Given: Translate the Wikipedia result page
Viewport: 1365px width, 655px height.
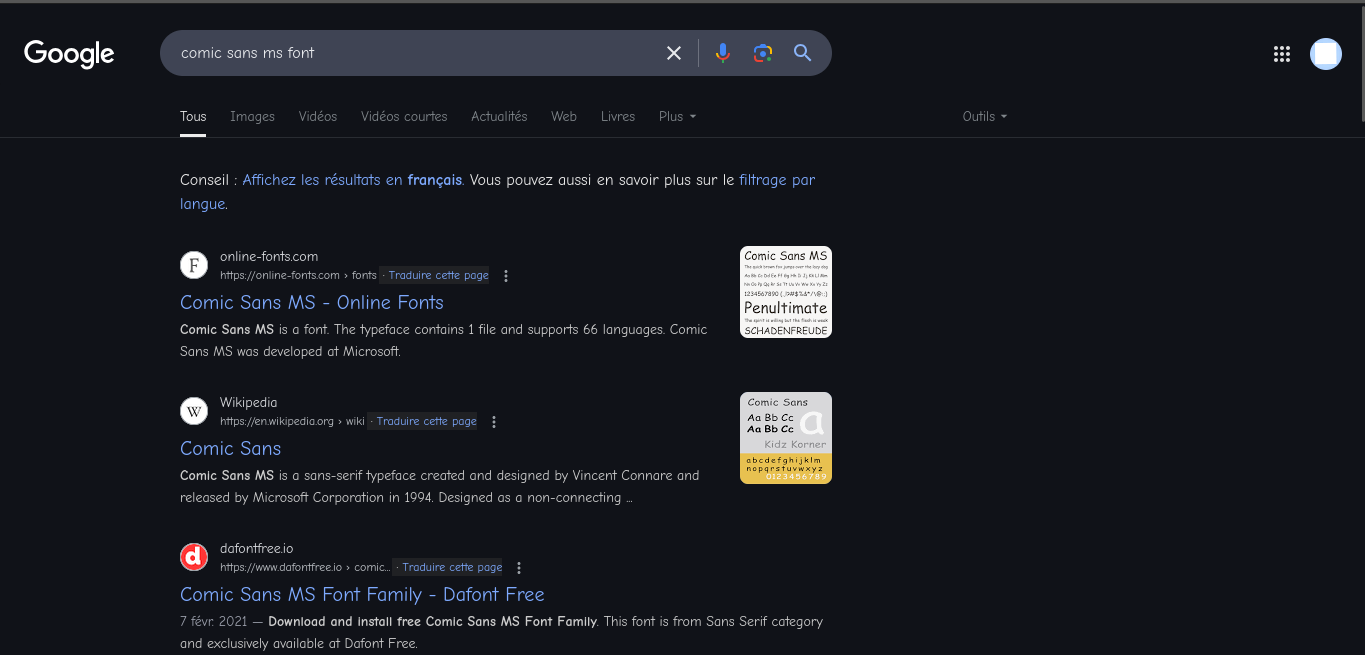Looking at the screenshot, I should click(426, 422).
